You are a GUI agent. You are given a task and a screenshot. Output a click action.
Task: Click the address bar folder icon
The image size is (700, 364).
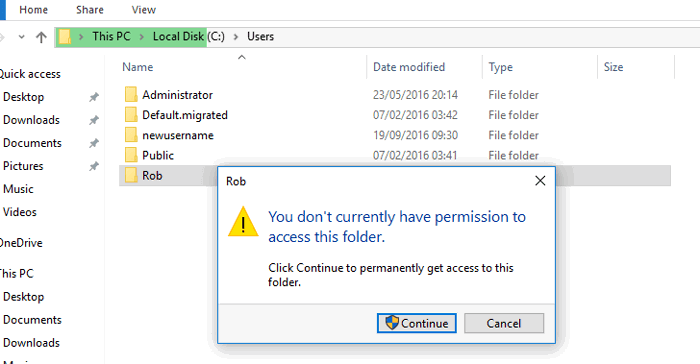pyautogui.click(x=65, y=37)
